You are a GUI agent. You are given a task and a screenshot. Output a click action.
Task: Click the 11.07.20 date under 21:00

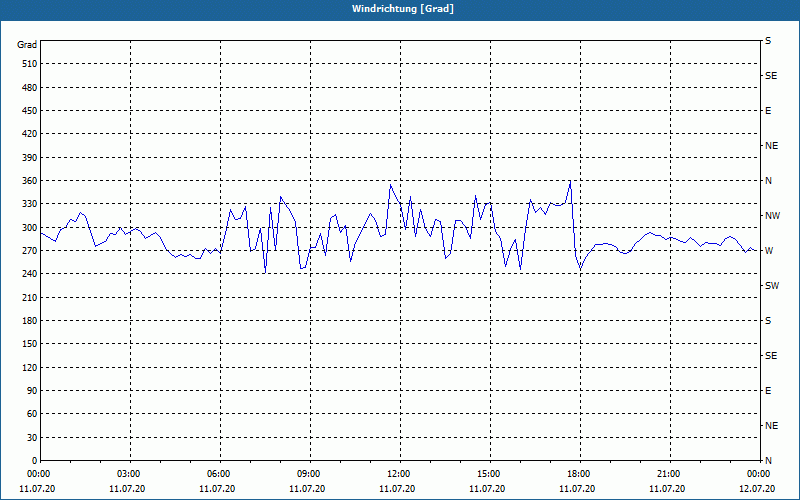[x=667, y=489]
